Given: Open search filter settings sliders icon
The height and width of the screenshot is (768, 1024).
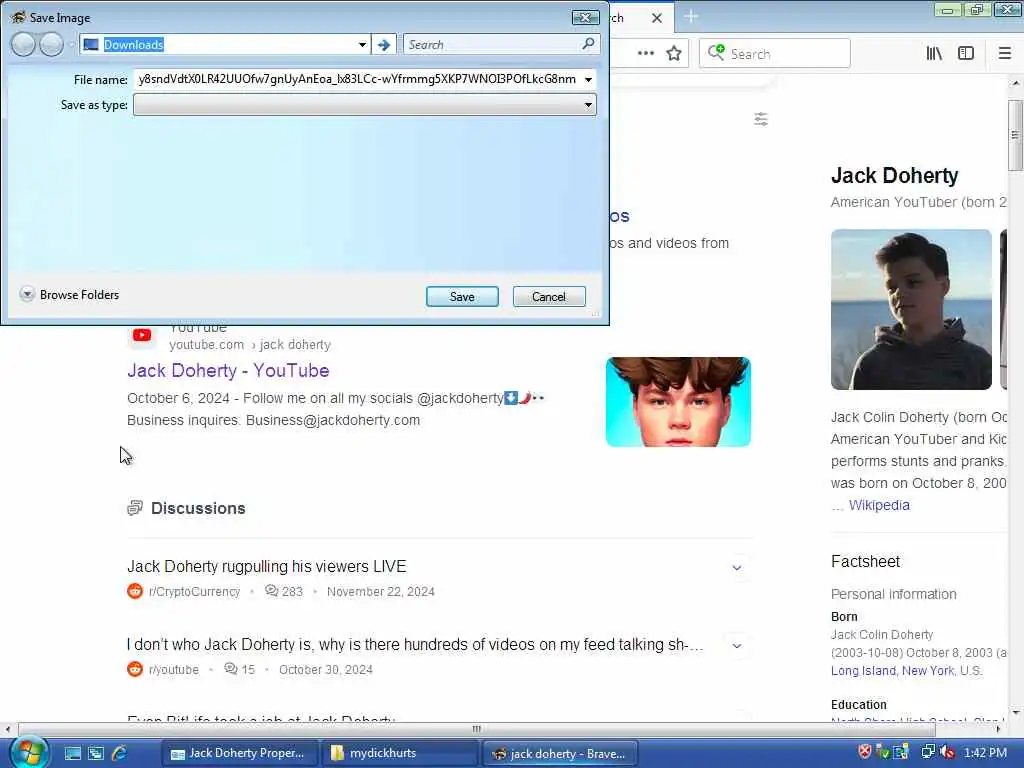Looking at the screenshot, I should click(x=761, y=119).
